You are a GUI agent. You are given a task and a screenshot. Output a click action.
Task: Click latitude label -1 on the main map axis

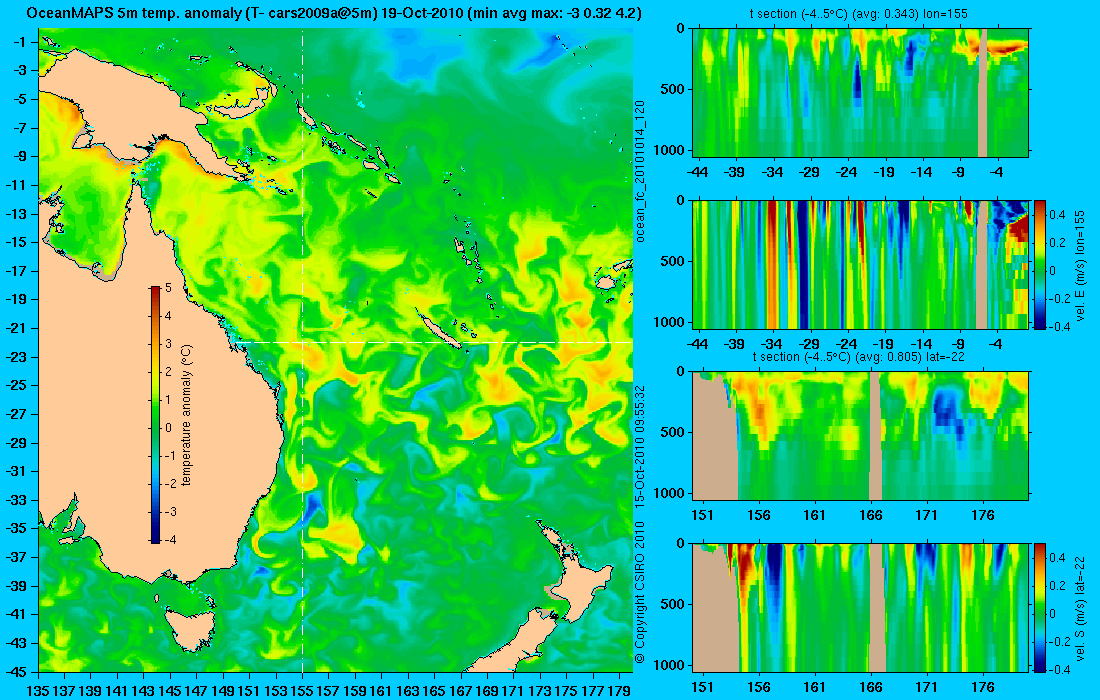(x=22, y=42)
